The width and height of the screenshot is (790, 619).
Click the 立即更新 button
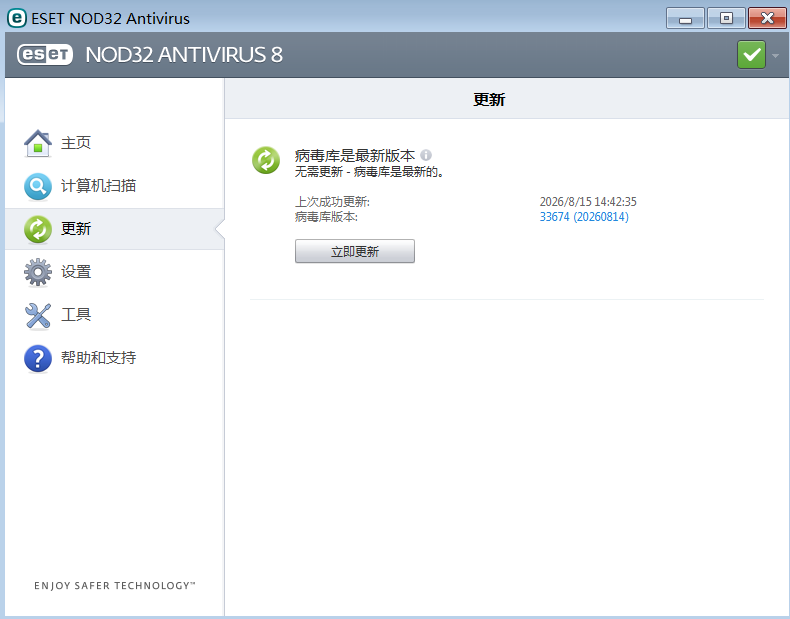point(355,251)
